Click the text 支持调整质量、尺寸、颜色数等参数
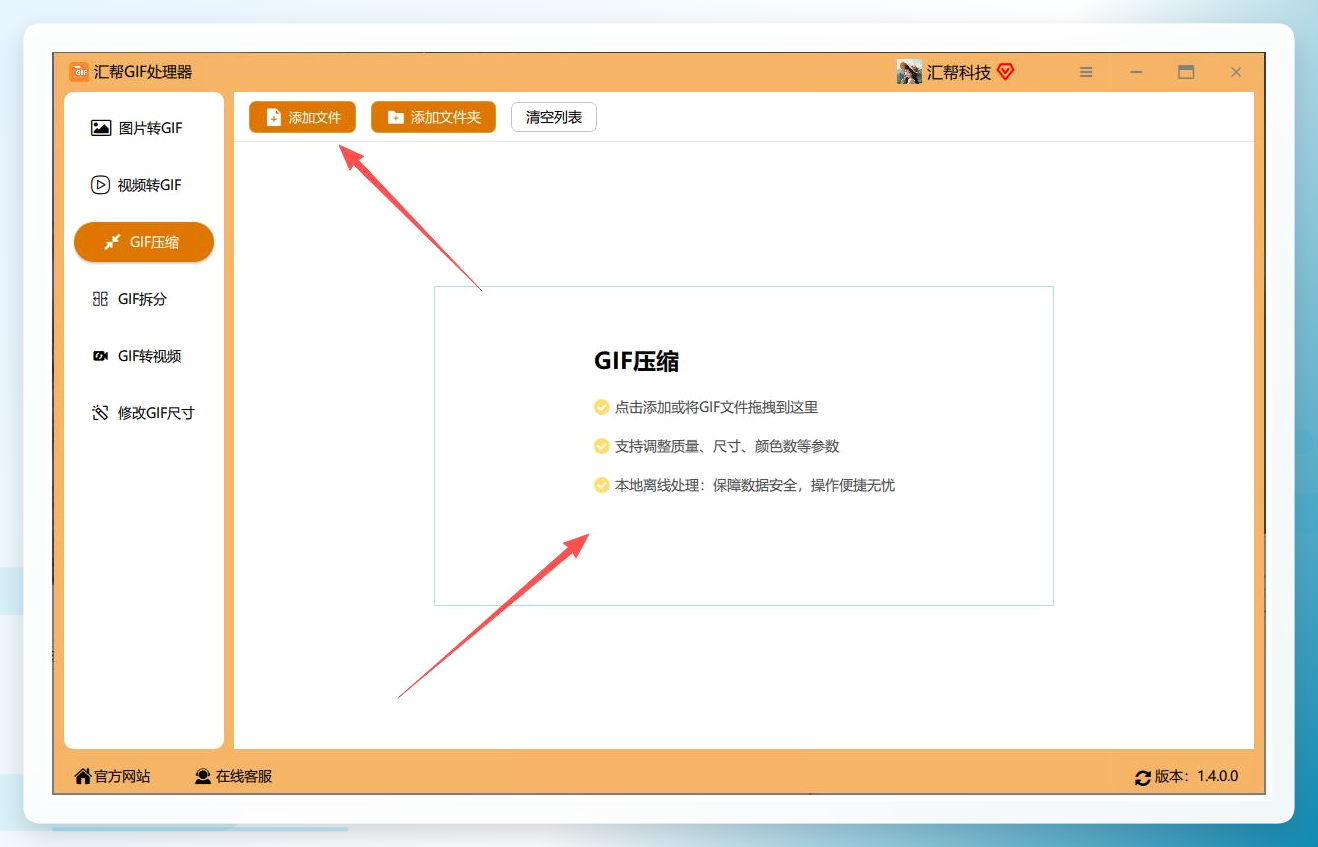The image size is (1318, 847). point(727,446)
